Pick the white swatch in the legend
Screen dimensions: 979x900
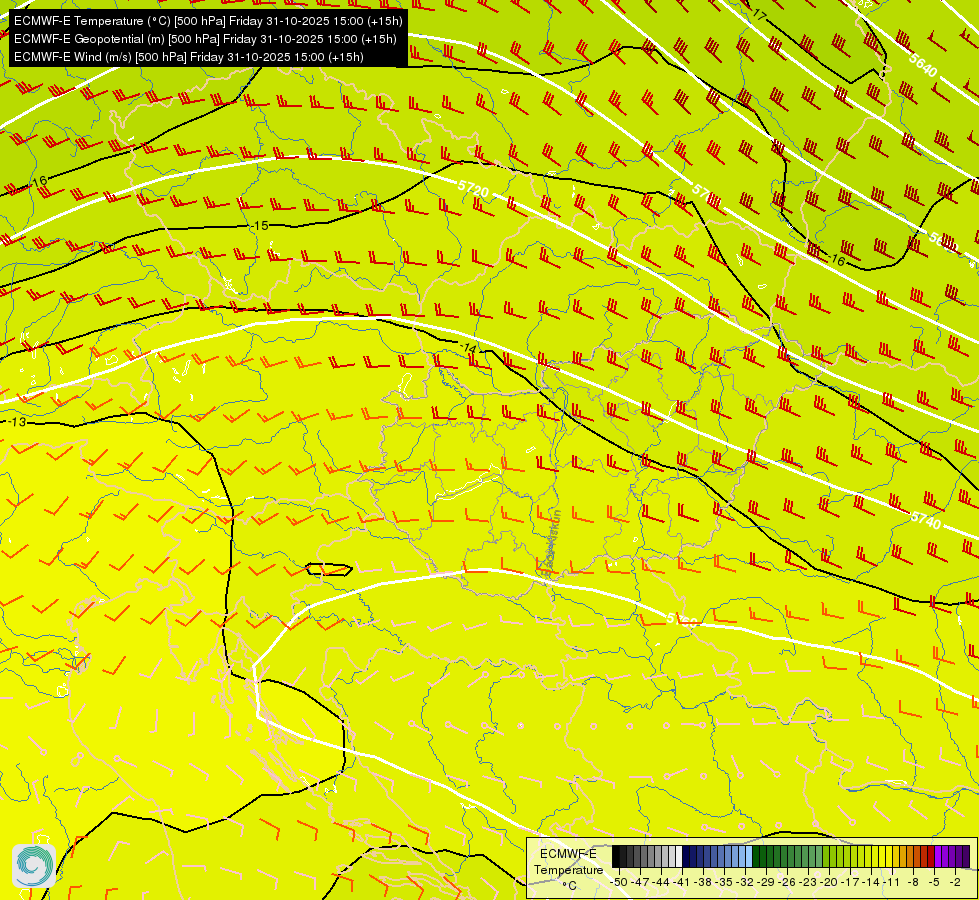click(679, 856)
